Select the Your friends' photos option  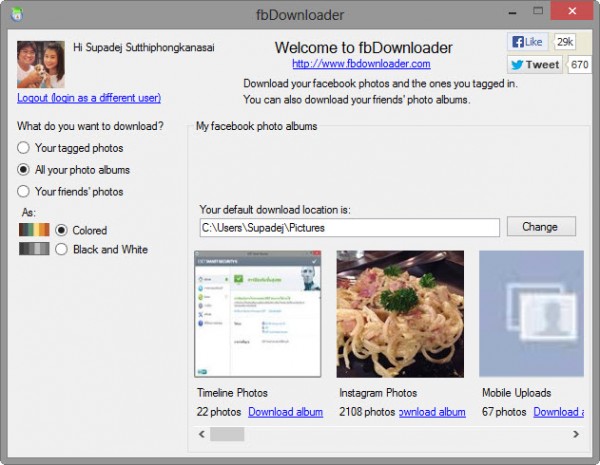click(70, 191)
